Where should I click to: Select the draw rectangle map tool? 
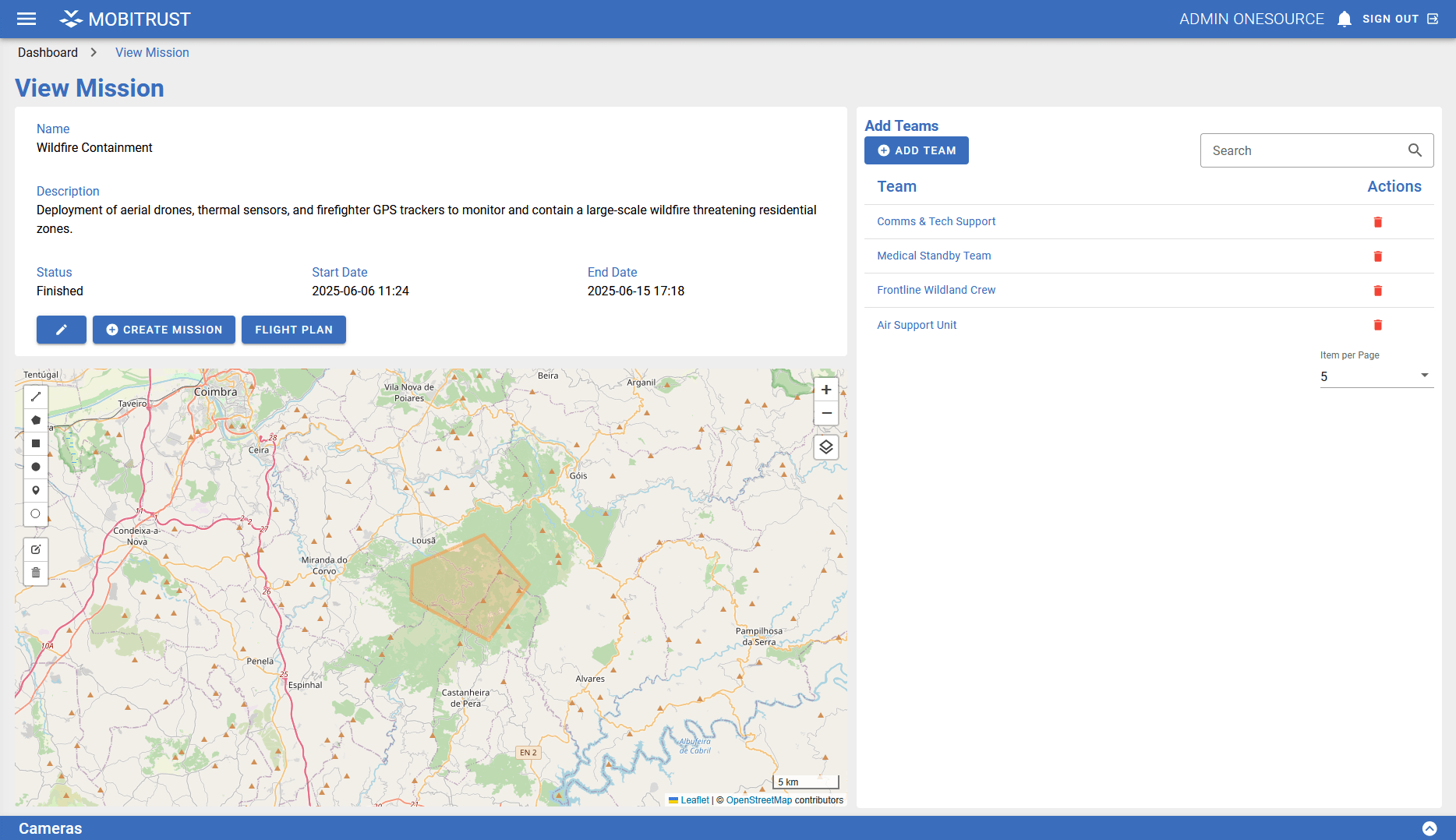point(36,443)
